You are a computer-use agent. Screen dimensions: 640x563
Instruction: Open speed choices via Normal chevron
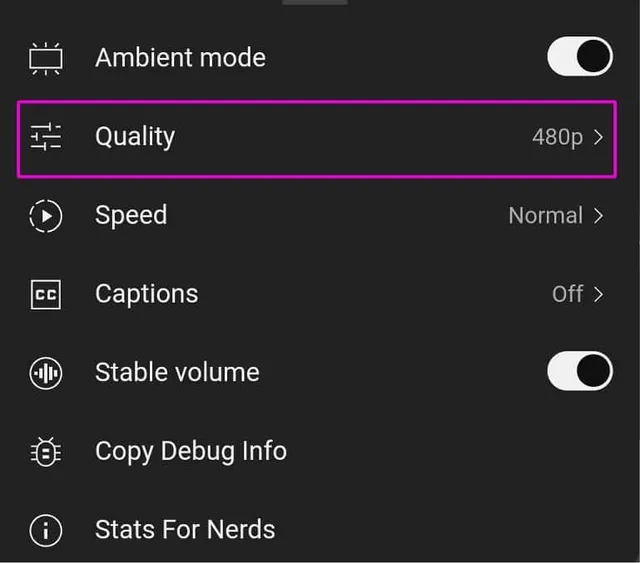coord(598,216)
